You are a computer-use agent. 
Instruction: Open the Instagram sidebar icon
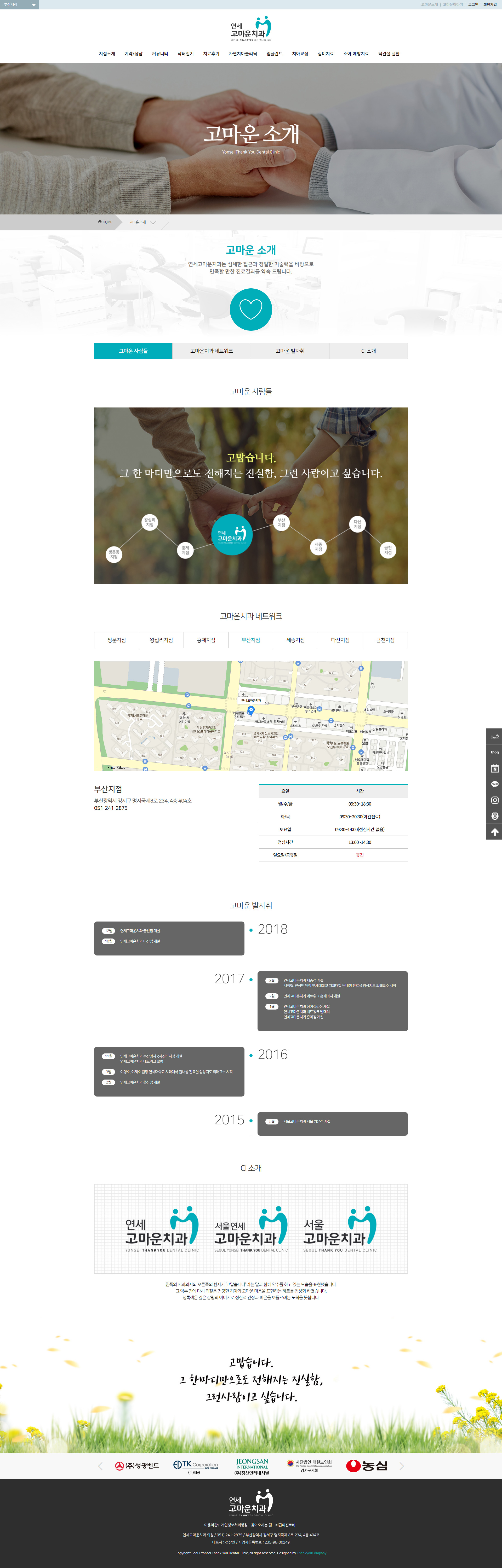coord(494,800)
